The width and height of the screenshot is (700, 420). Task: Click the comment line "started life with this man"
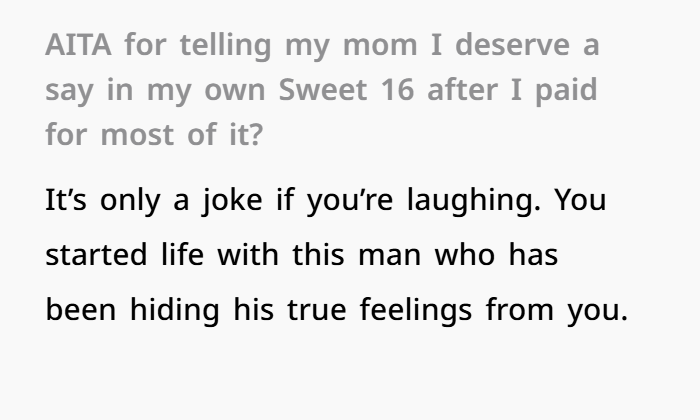302,254
